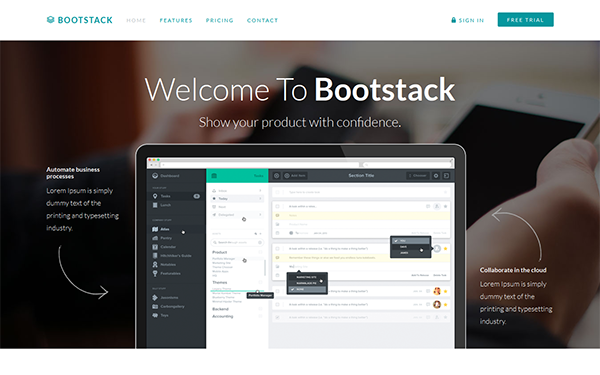Image resolution: width=600 pixels, height=375 pixels.
Task: Select Portfolio Manager under Product
Action: pos(224,259)
